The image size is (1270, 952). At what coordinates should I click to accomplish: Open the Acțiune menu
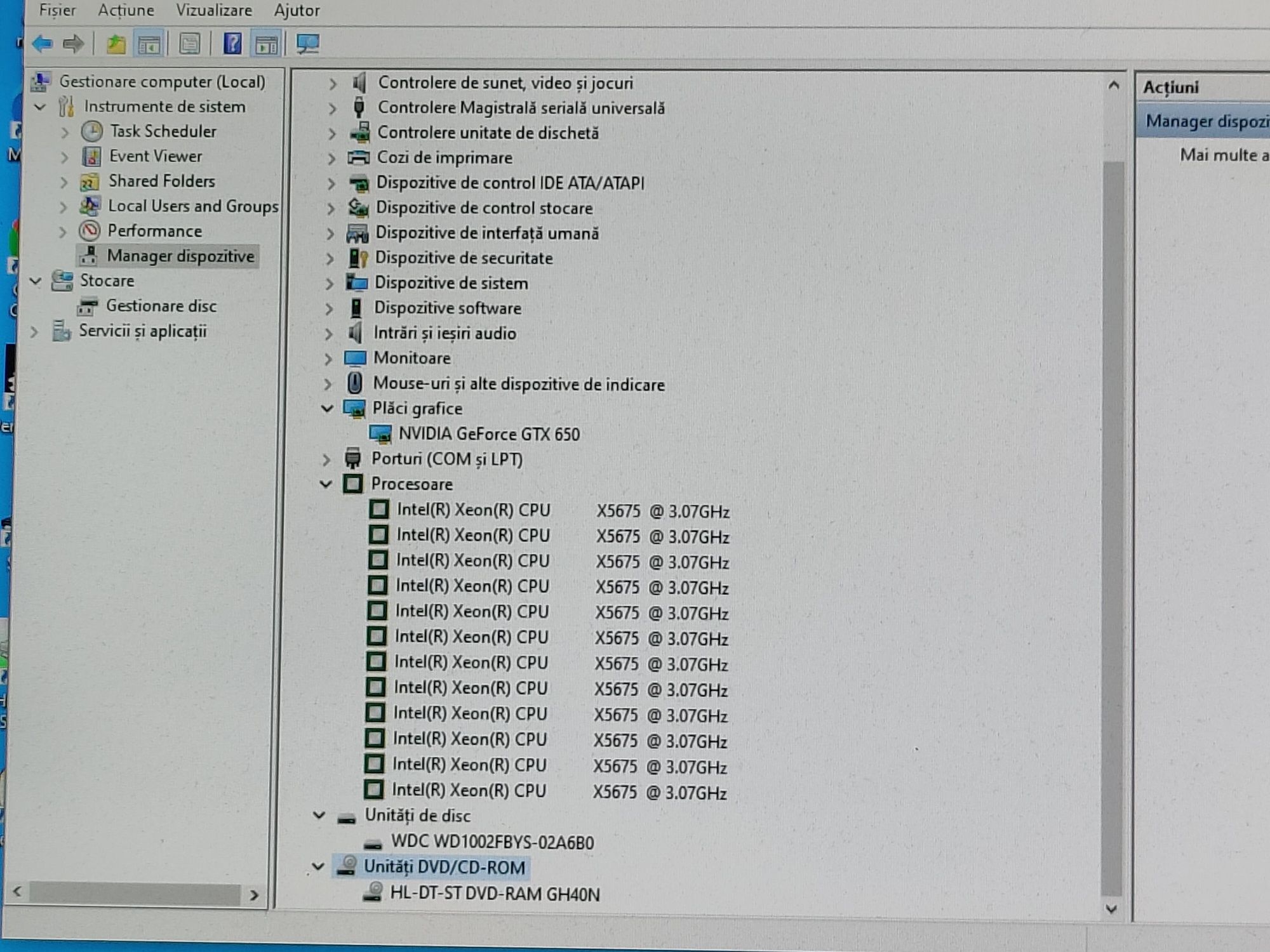126,10
